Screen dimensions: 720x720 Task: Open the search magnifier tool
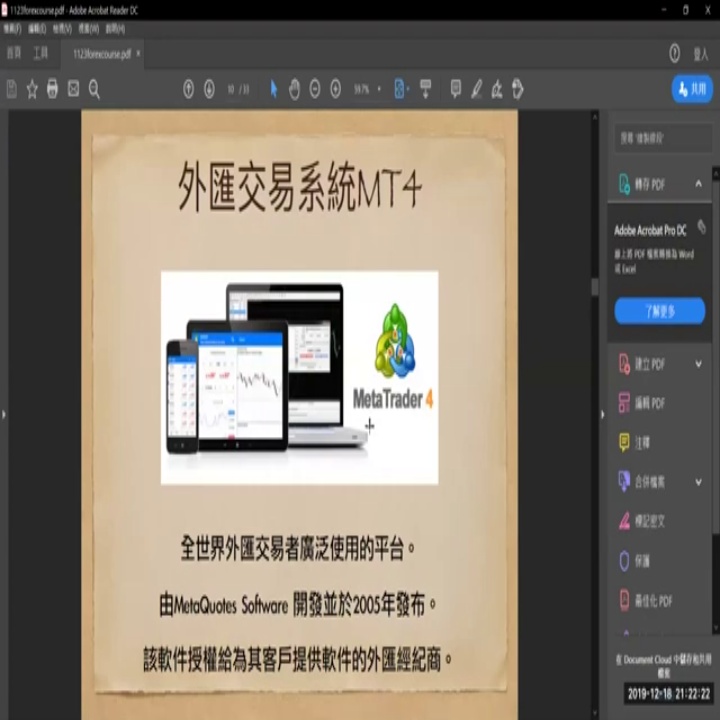94,89
